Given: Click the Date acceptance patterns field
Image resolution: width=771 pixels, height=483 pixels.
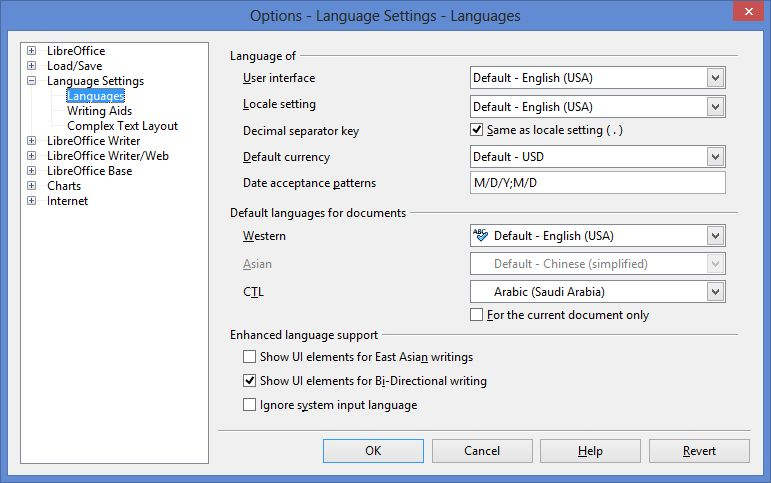Looking at the screenshot, I should click(x=597, y=183).
